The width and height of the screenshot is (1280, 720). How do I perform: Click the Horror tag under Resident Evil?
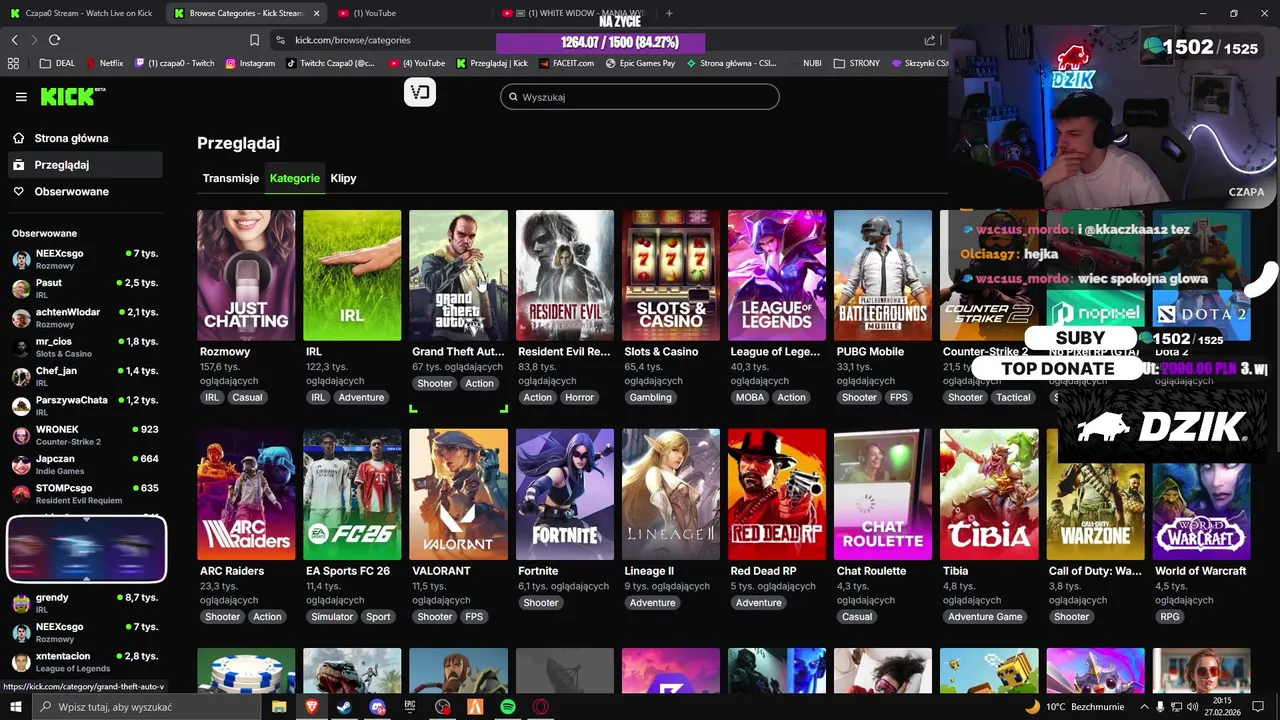(x=579, y=397)
